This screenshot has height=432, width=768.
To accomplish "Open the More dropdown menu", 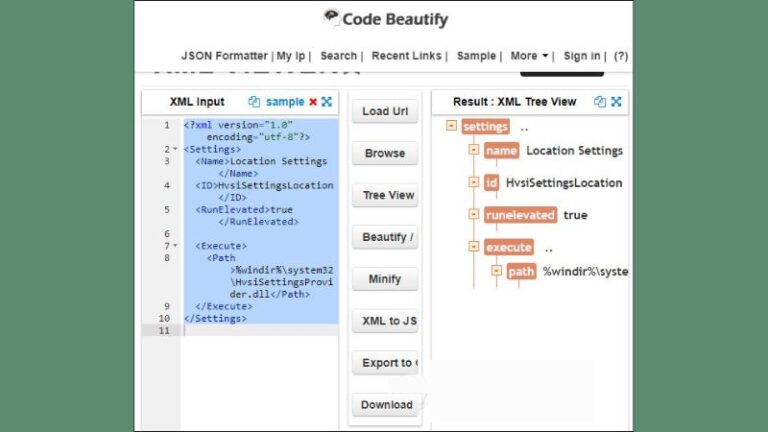I will tap(530, 56).
